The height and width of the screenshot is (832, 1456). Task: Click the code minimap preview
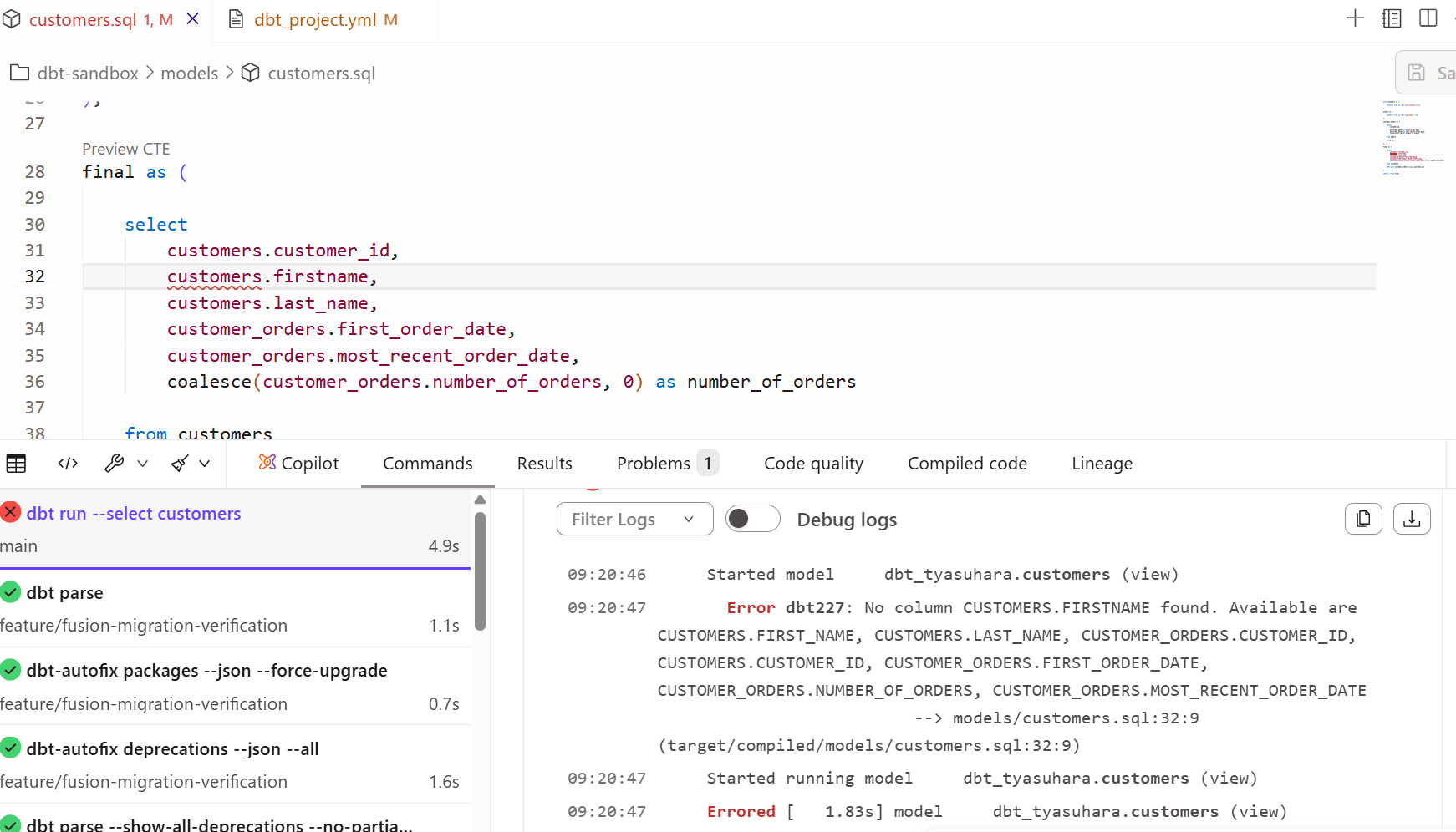click(x=1413, y=137)
